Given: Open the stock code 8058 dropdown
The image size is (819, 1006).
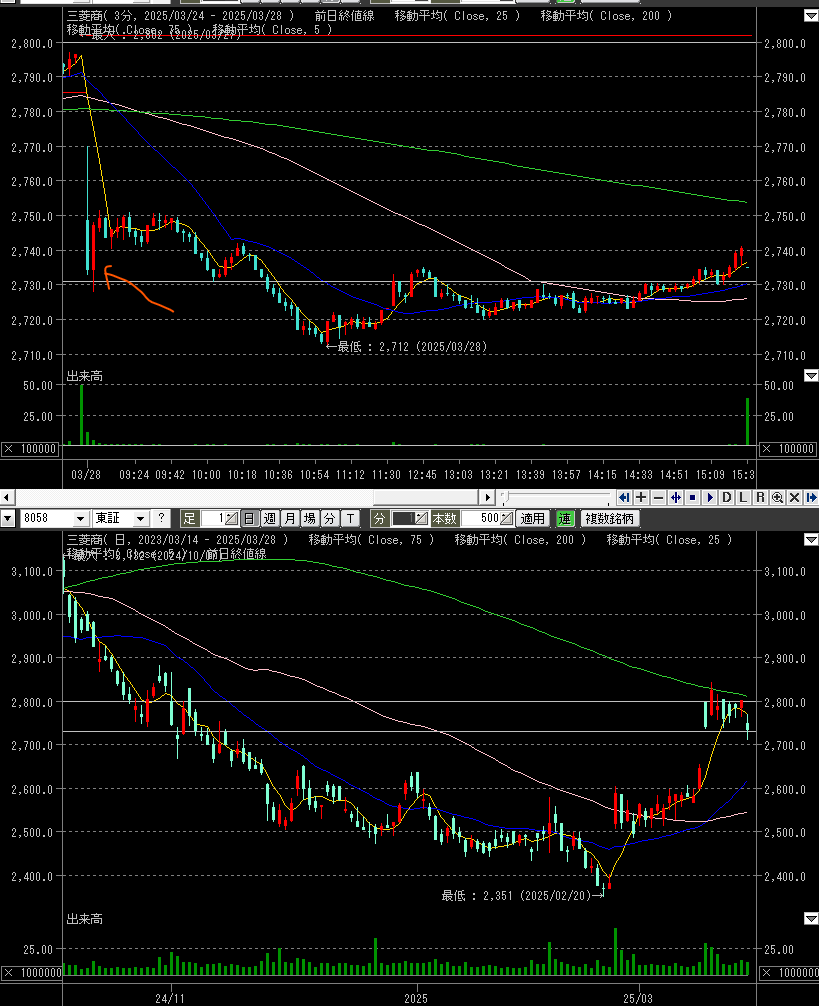Looking at the screenshot, I should 81,518.
